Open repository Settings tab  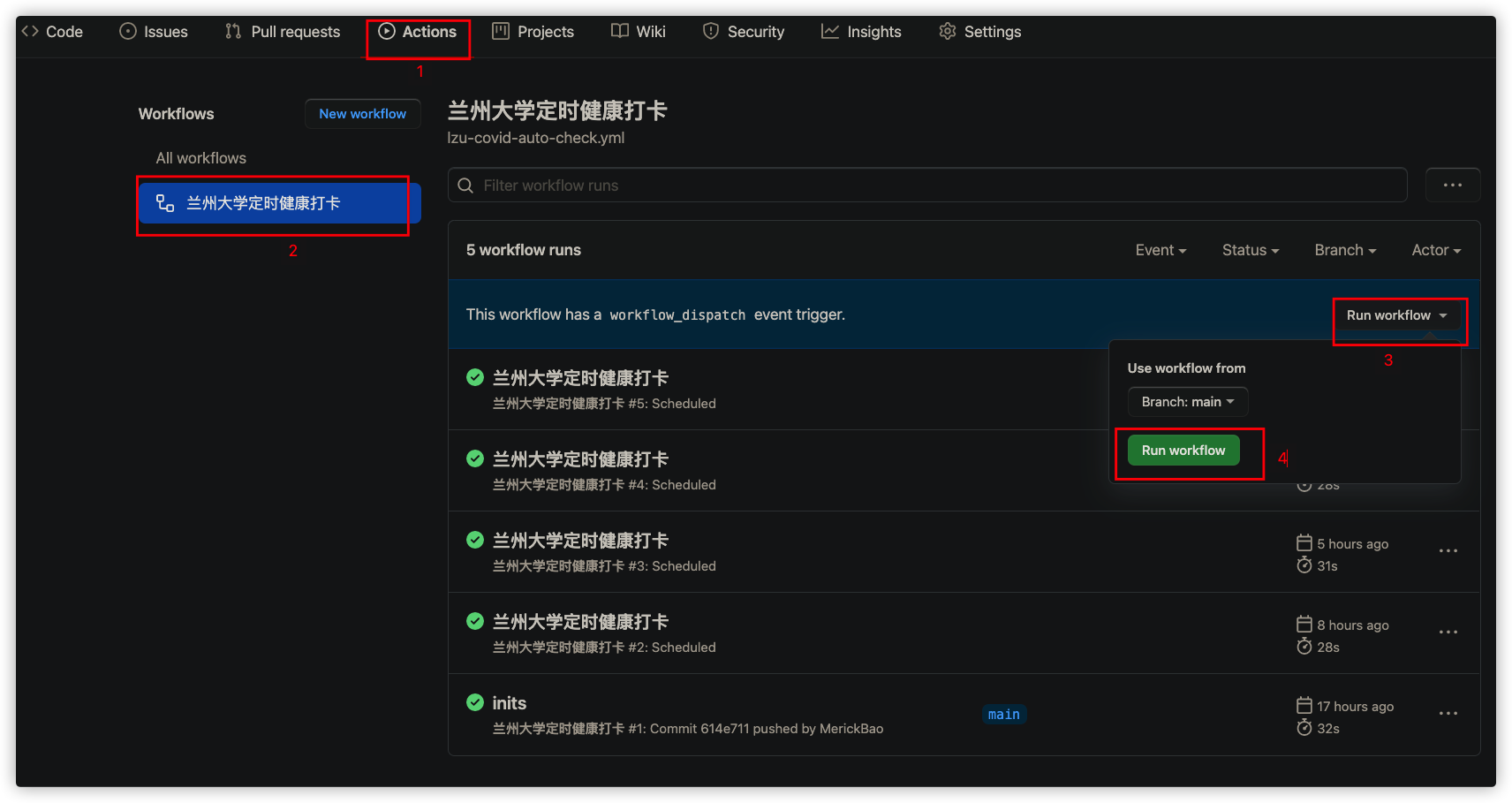(980, 32)
